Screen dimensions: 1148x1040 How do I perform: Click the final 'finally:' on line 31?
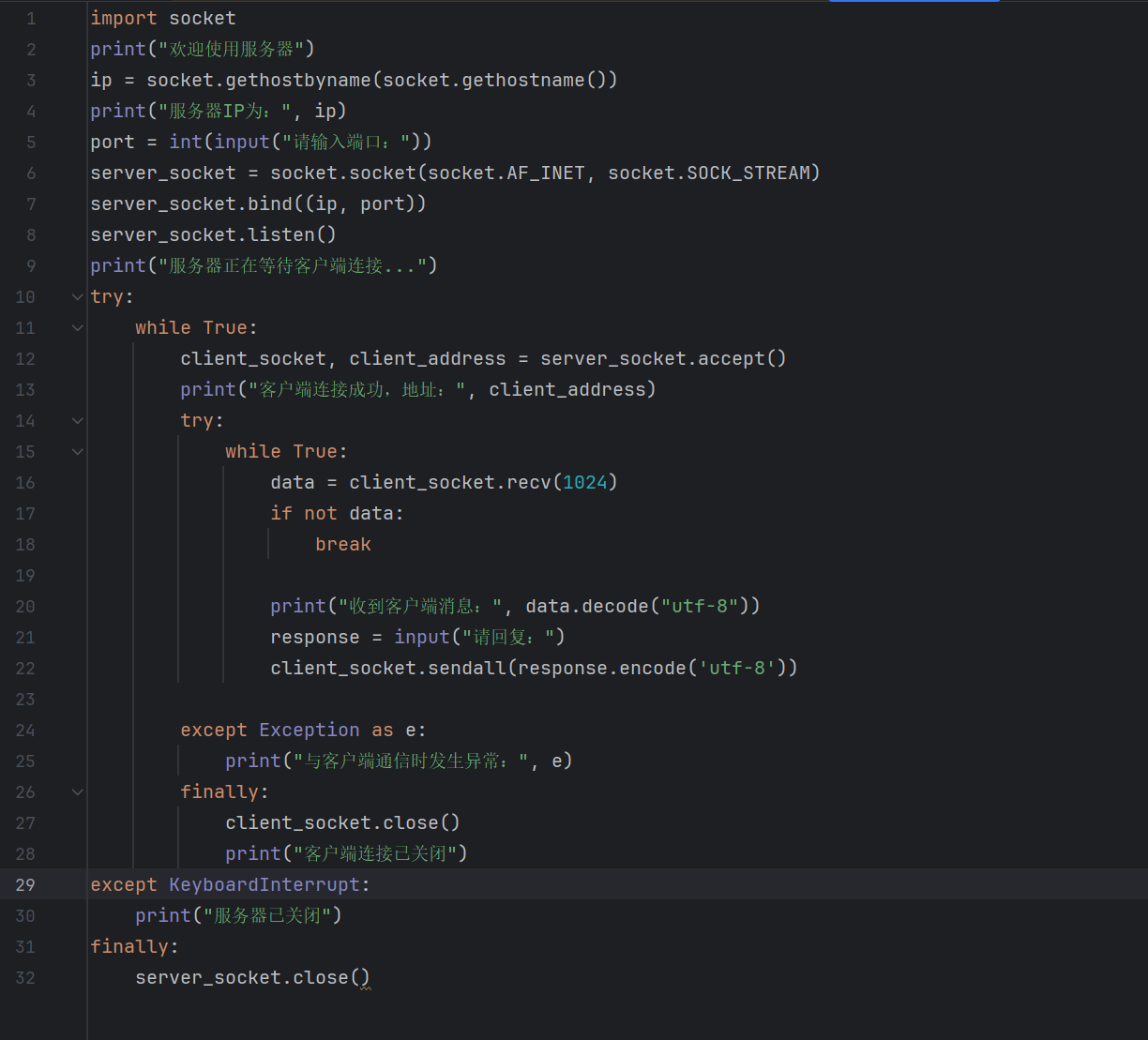[x=135, y=946]
